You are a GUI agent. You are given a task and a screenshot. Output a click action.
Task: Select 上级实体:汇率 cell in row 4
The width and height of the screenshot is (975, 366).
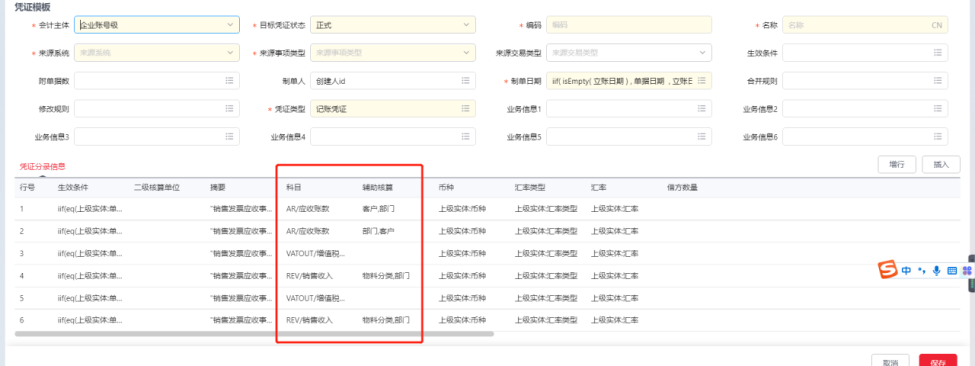point(614,276)
